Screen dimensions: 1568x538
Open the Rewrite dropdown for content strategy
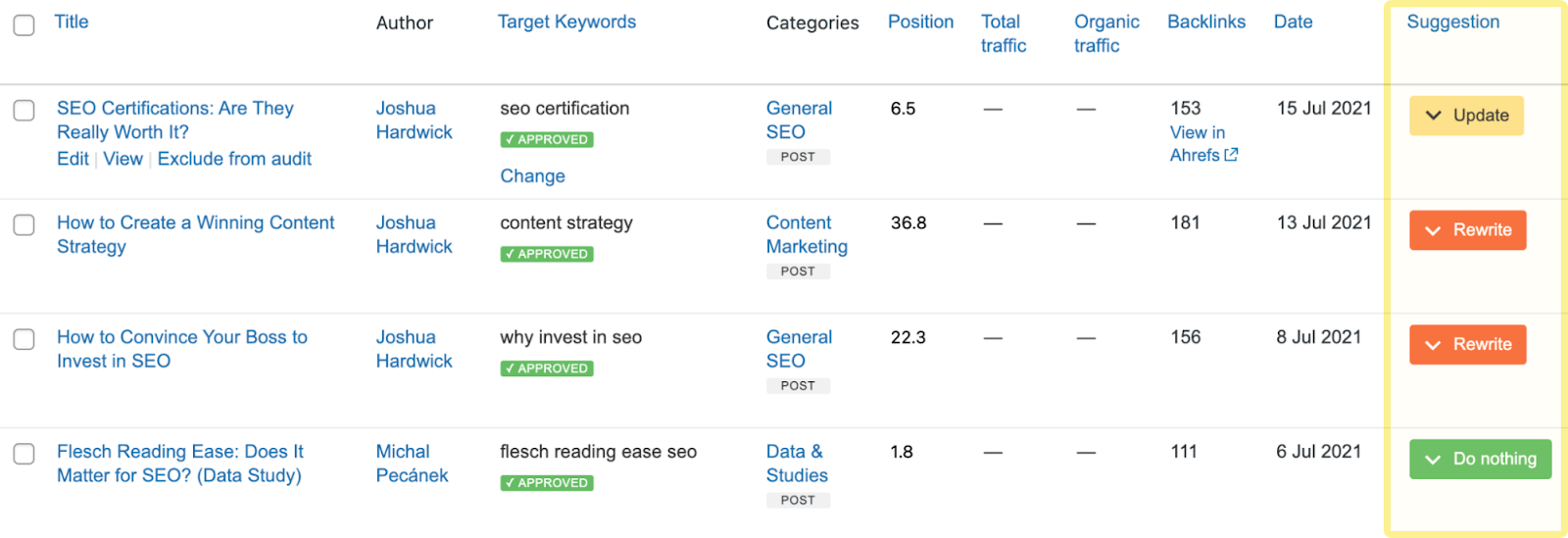pos(1467,230)
